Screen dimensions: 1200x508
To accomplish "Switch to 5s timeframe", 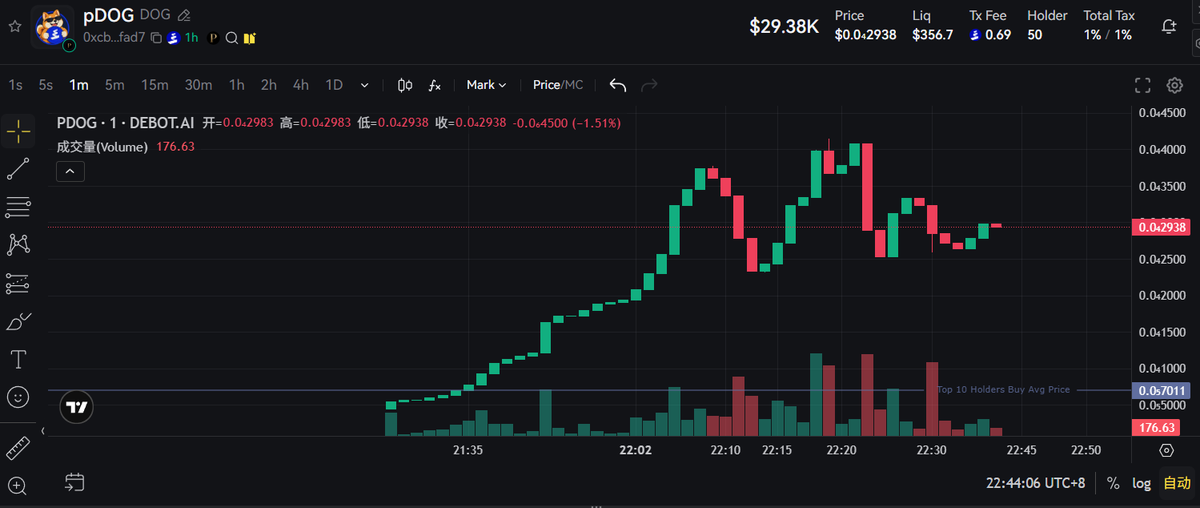I will tap(46, 85).
